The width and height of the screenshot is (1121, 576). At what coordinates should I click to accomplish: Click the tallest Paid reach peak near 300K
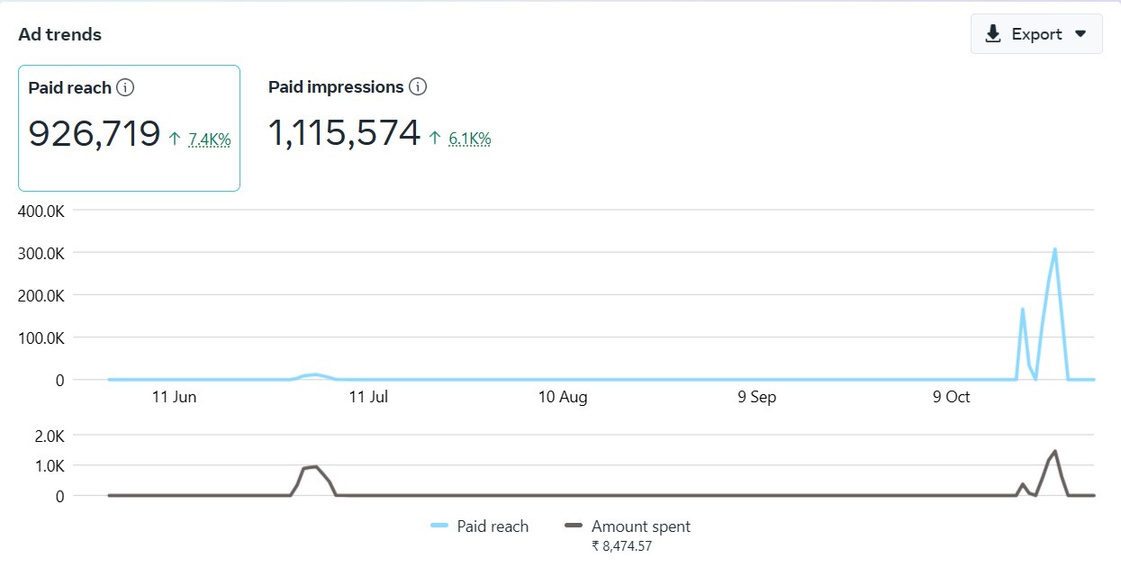pyautogui.click(x=1055, y=250)
